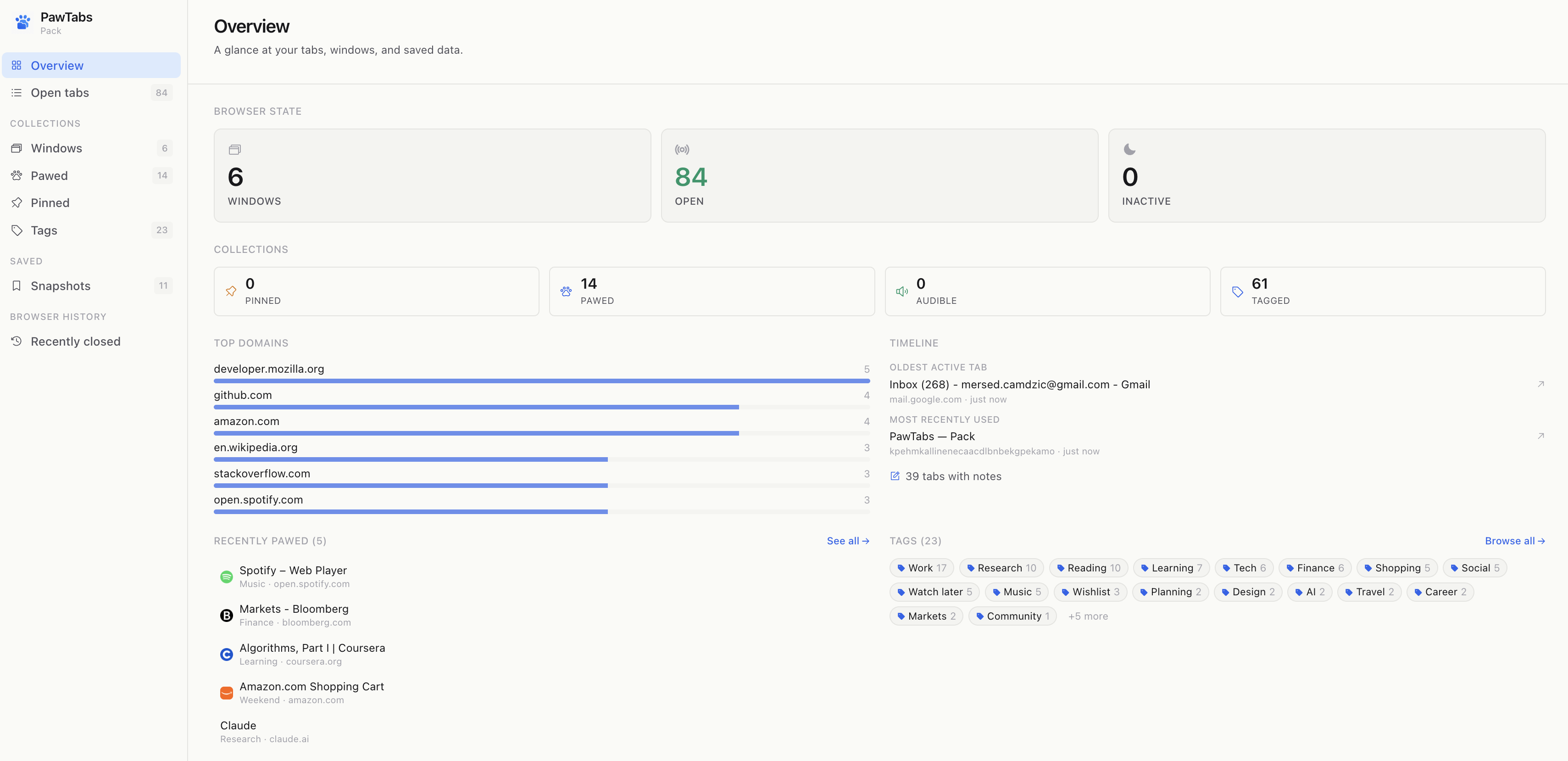
Task: Click Browse all tags link
Action: pyautogui.click(x=1514, y=541)
